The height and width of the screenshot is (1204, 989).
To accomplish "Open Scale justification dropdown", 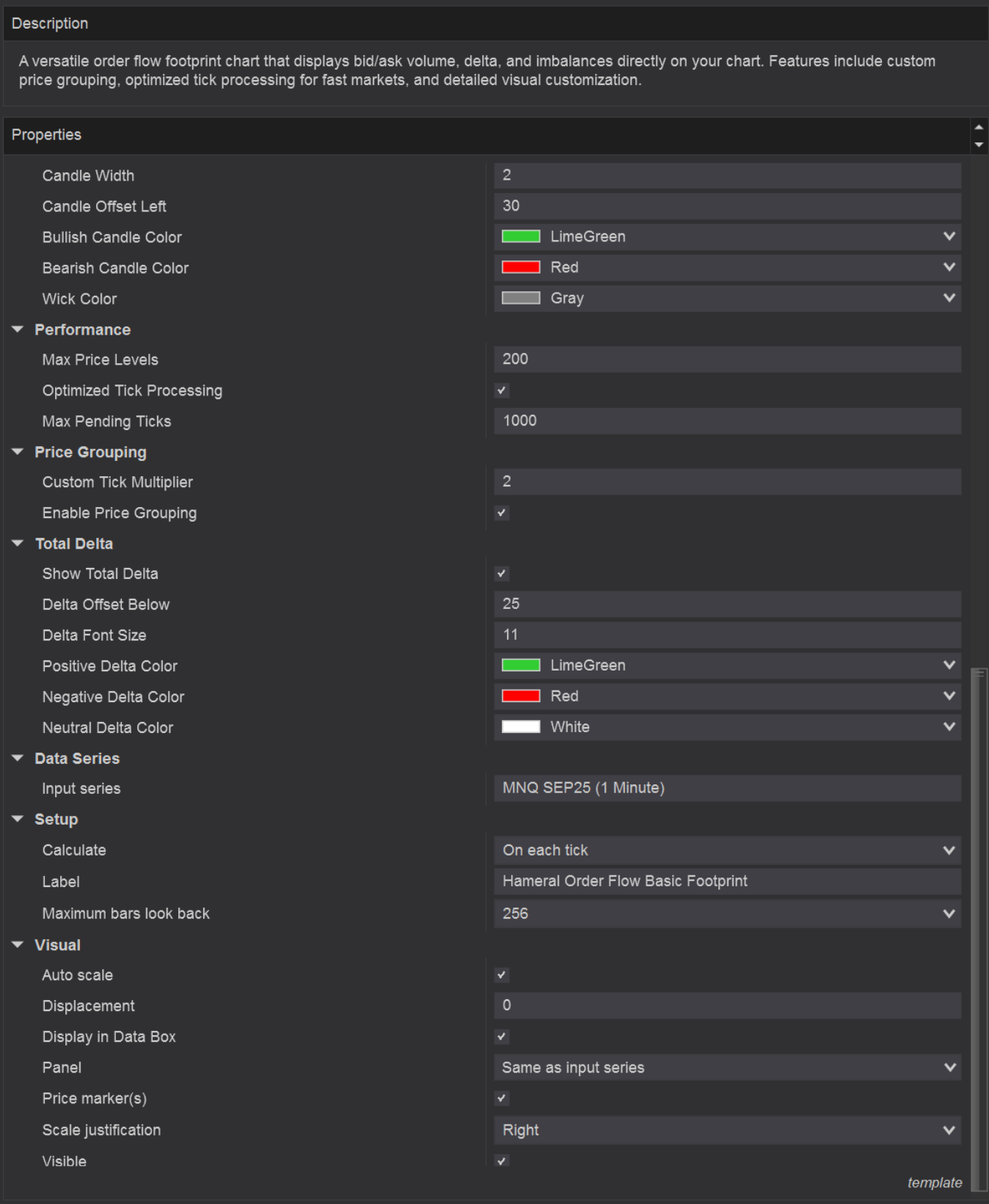I will [x=949, y=1130].
